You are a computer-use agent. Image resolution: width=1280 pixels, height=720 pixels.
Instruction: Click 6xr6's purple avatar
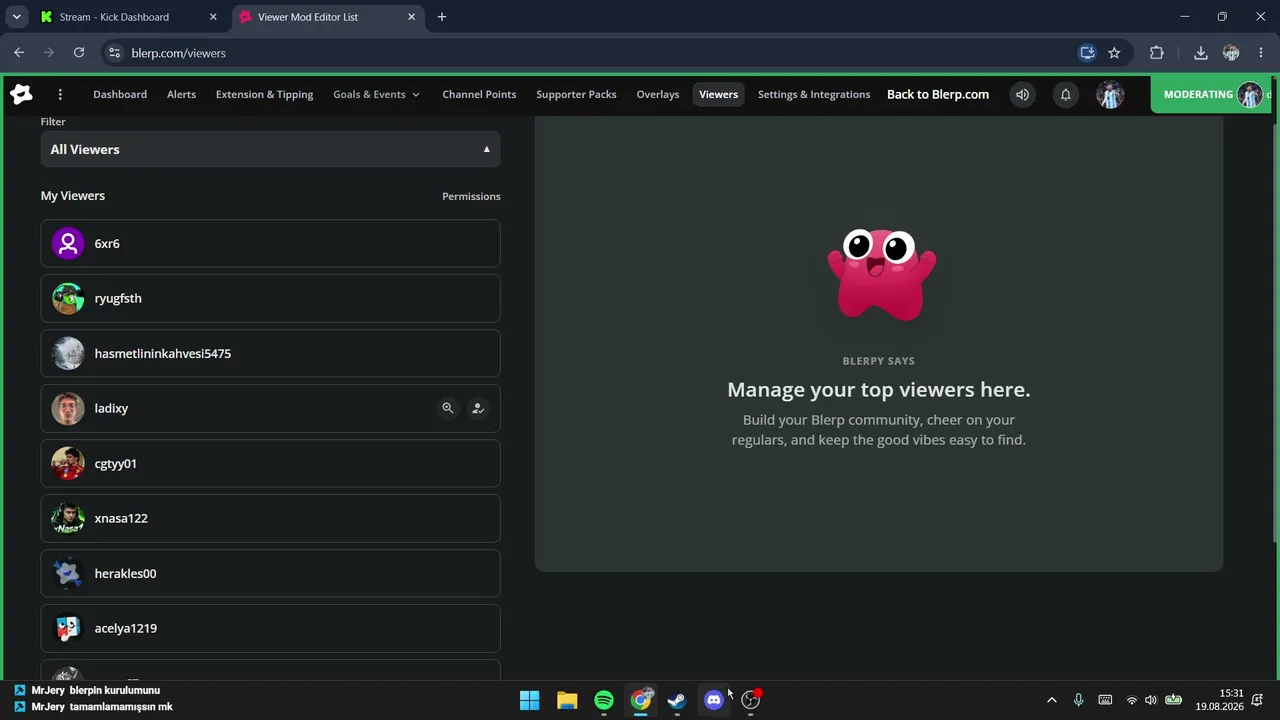tap(68, 243)
